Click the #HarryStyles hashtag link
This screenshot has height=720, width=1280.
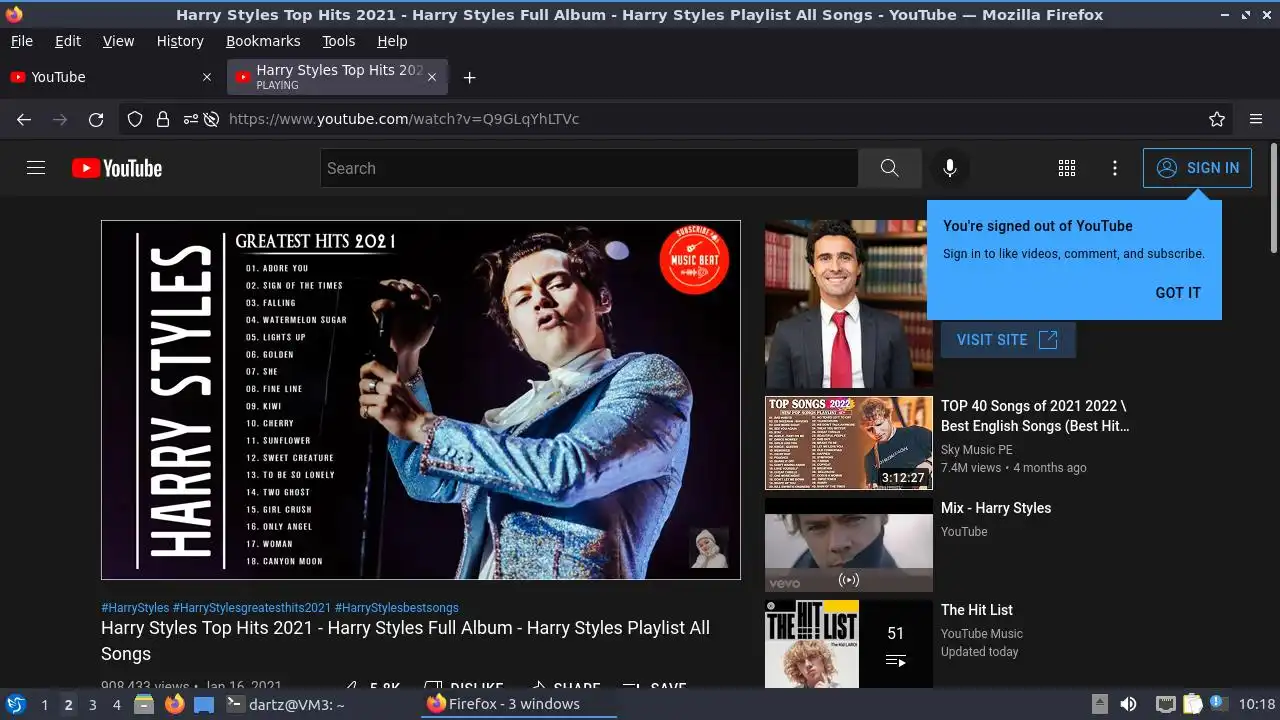(135, 608)
